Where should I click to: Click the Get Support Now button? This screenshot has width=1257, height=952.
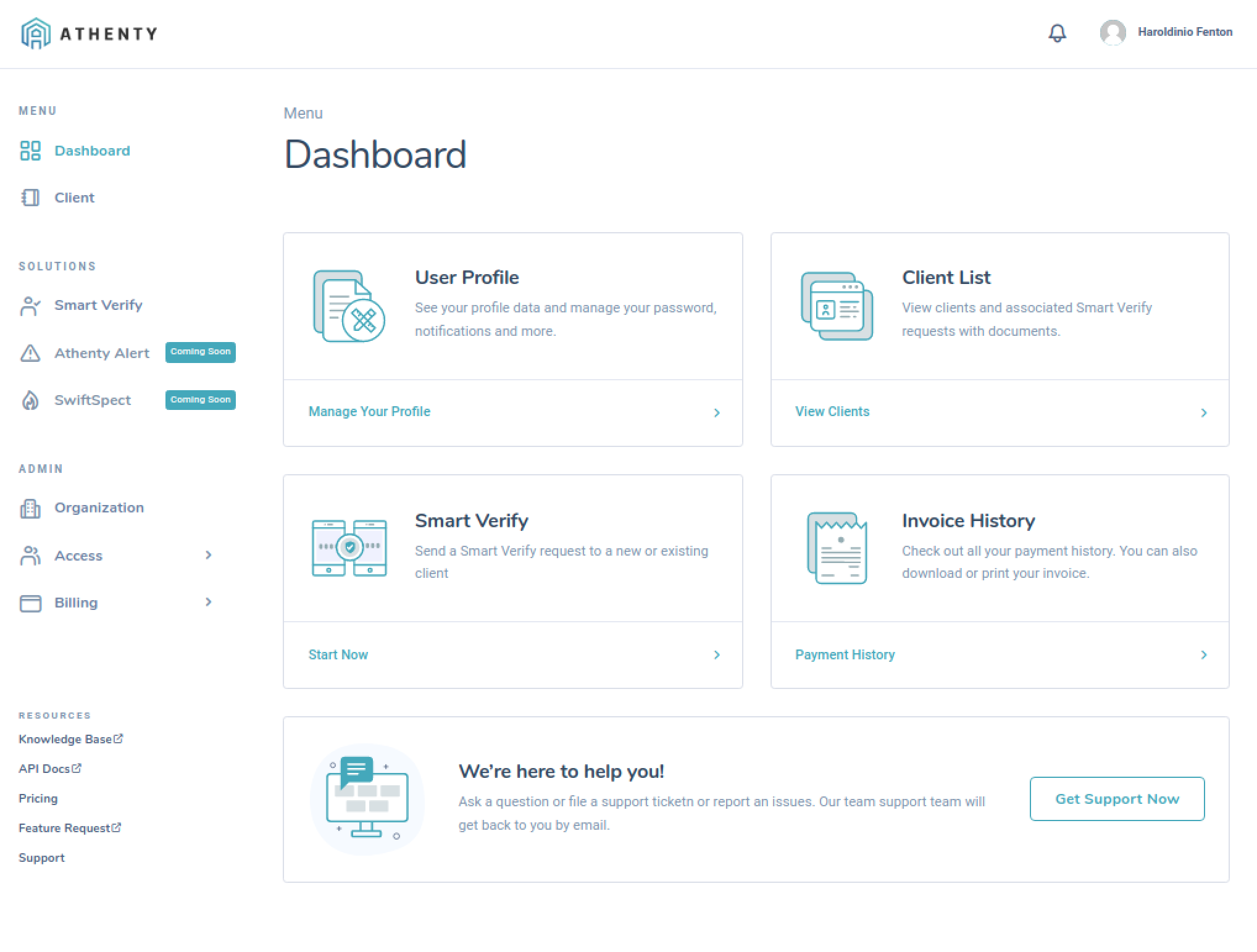1116,798
